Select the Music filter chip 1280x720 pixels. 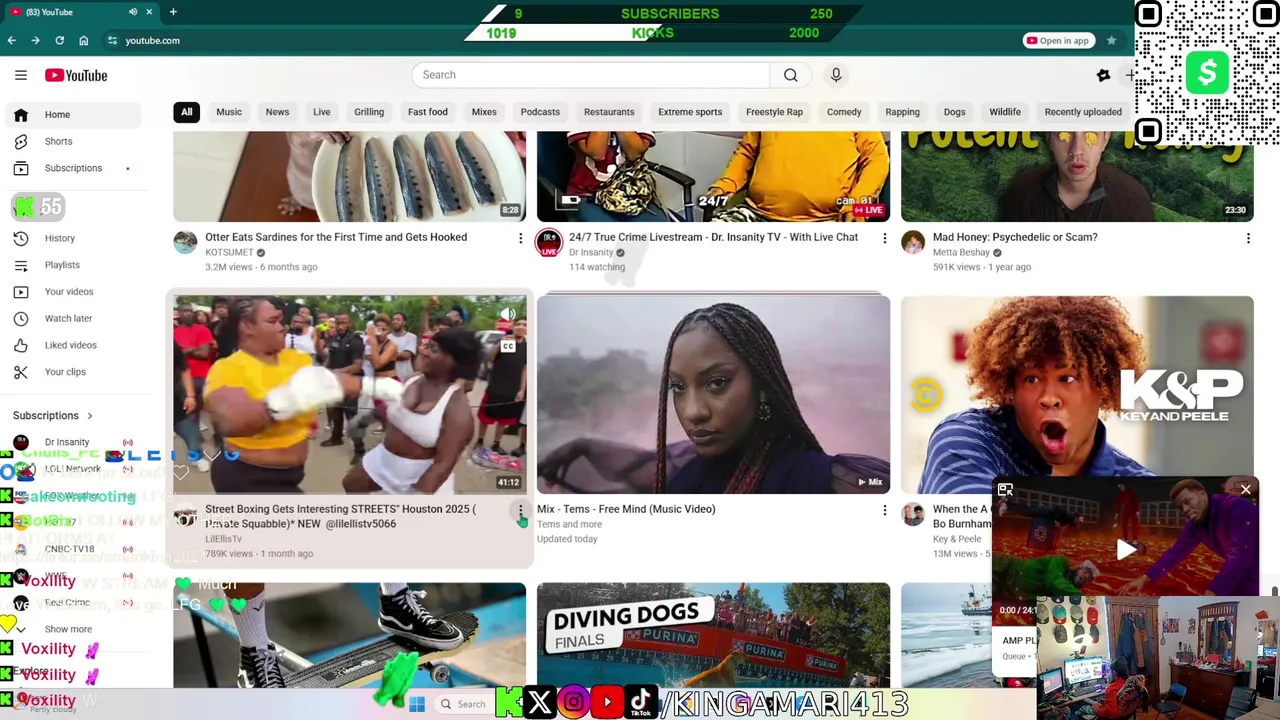[x=229, y=112]
